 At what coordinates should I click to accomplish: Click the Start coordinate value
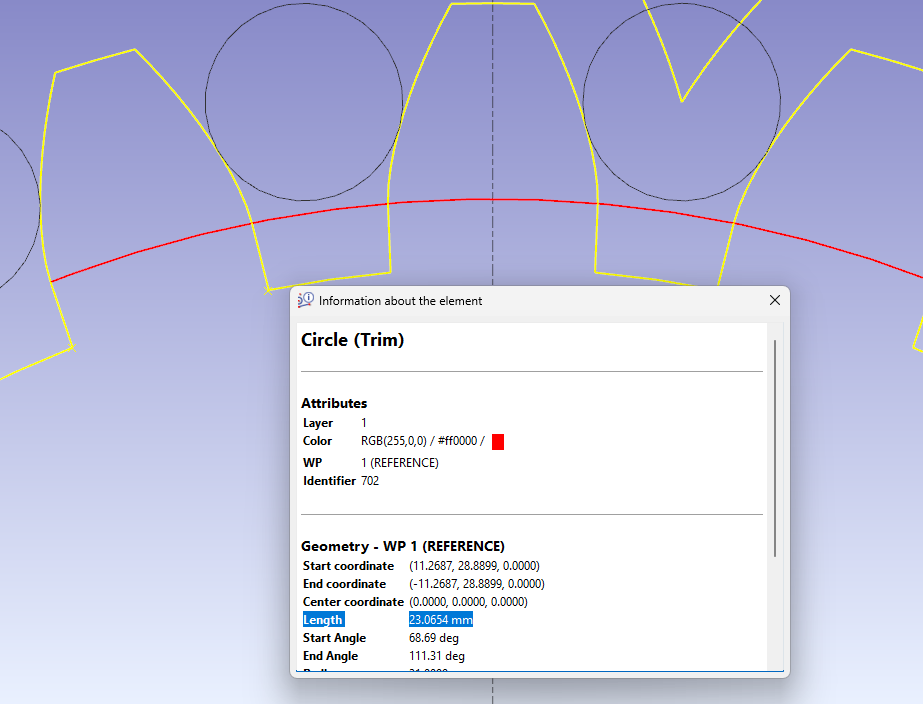point(474,566)
